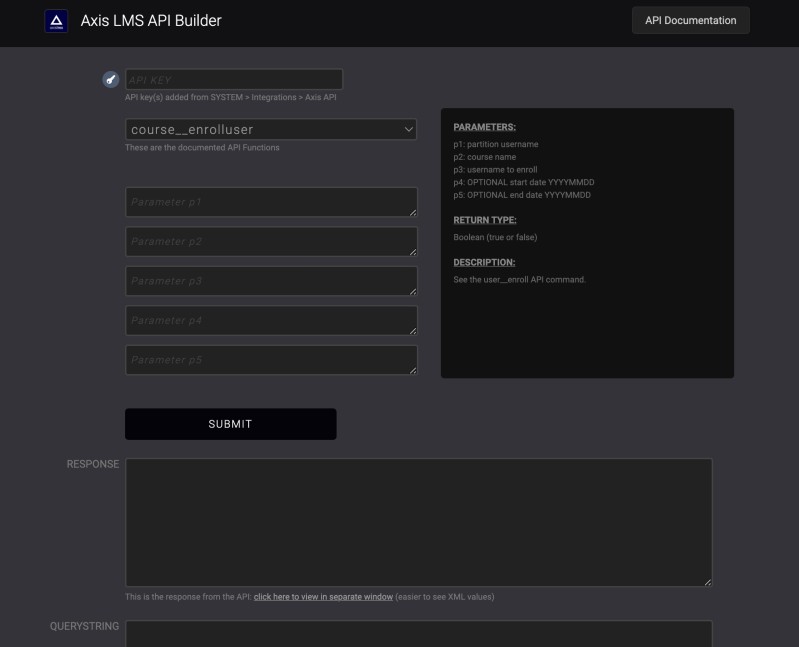
Task: Click the resize grip on Parameter p5 field
Action: (x=413, y=370)
